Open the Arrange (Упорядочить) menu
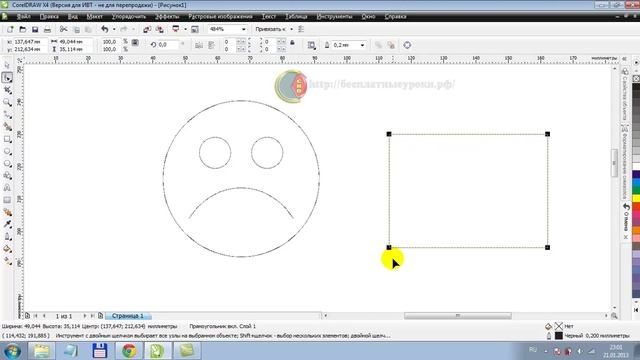Image resolution: width=640 pixels, height=360 pixels. [x=129, y=17]
